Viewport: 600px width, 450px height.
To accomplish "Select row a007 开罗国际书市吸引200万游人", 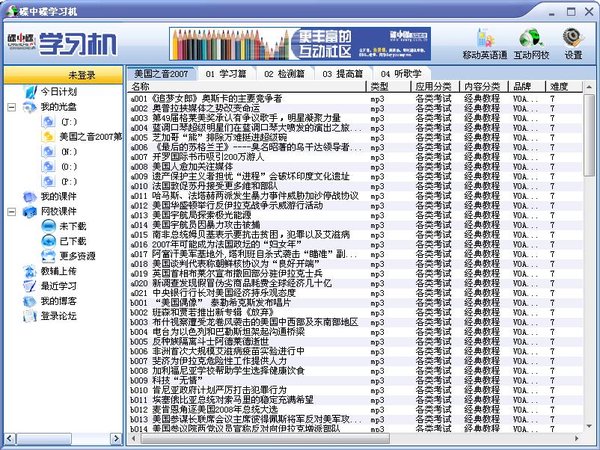I will tap(356, 157).
